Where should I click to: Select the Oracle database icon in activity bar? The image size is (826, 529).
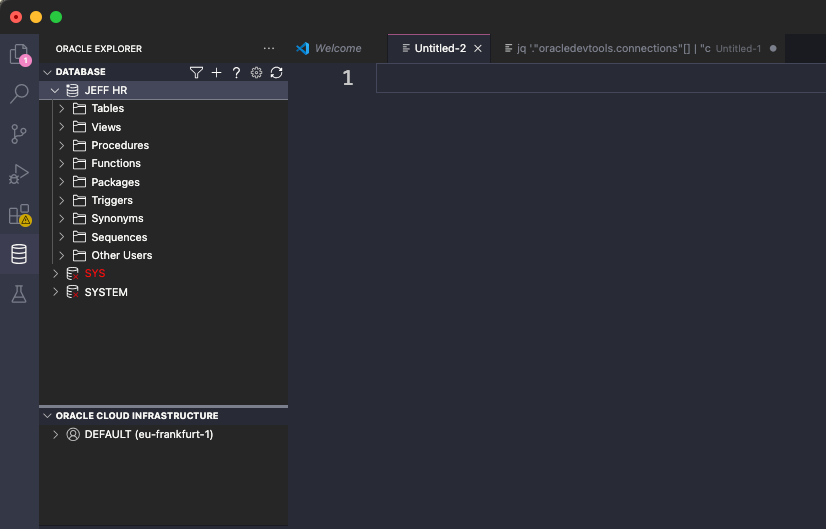tap(19, 254)
